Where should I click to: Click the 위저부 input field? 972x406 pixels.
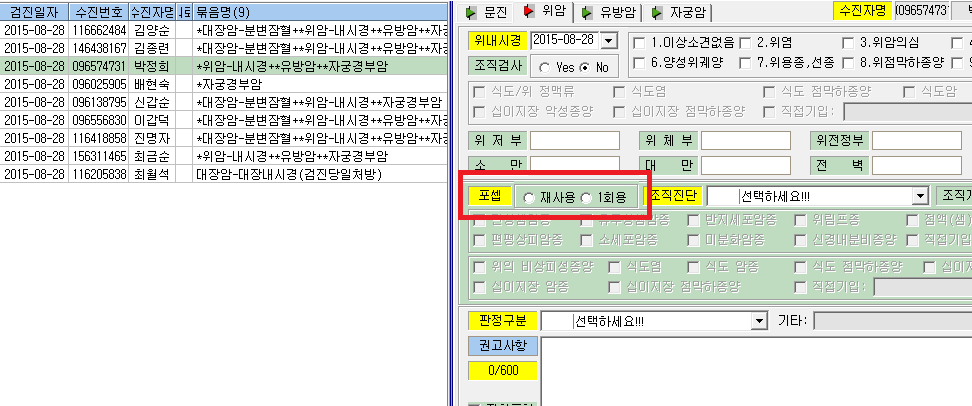[575, 141]
